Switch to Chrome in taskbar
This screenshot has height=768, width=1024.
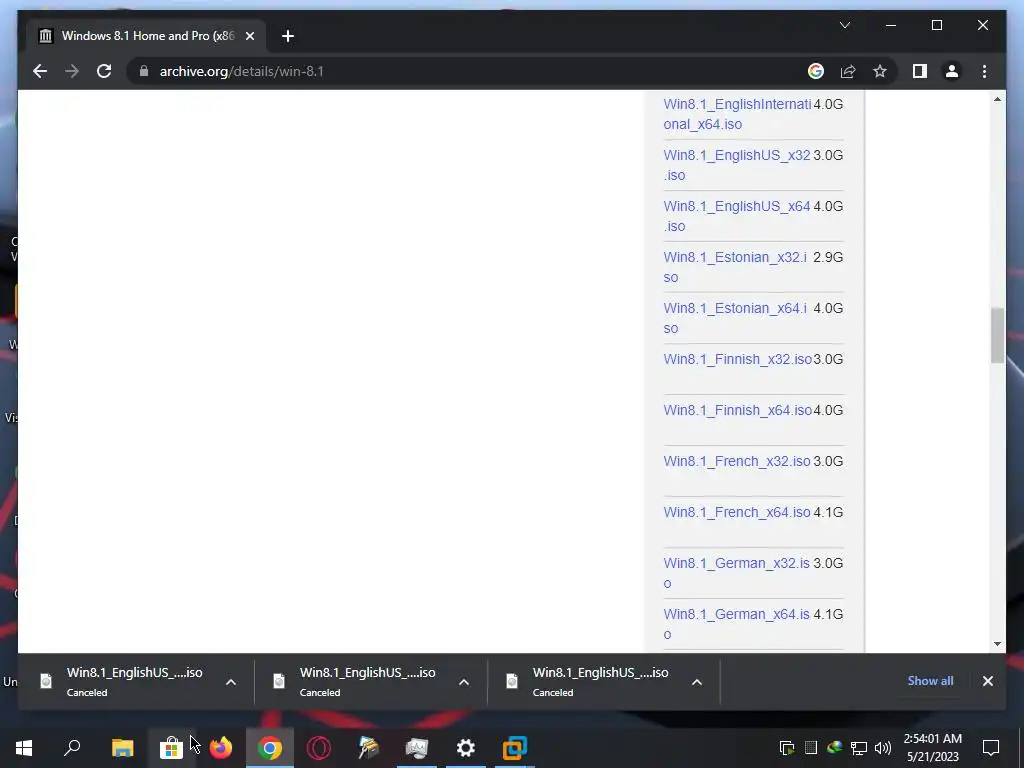(270, 748)
